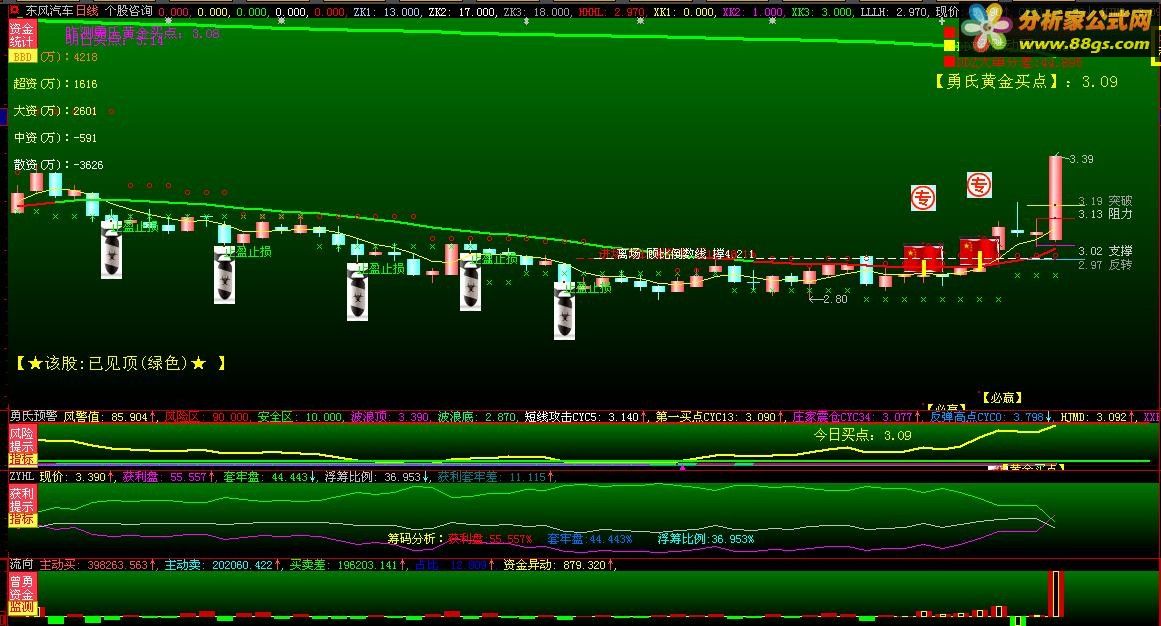Click the 买卖差 196203.141 reading
The height and width of the screenshot is (626, 1161).
point(347,565)
